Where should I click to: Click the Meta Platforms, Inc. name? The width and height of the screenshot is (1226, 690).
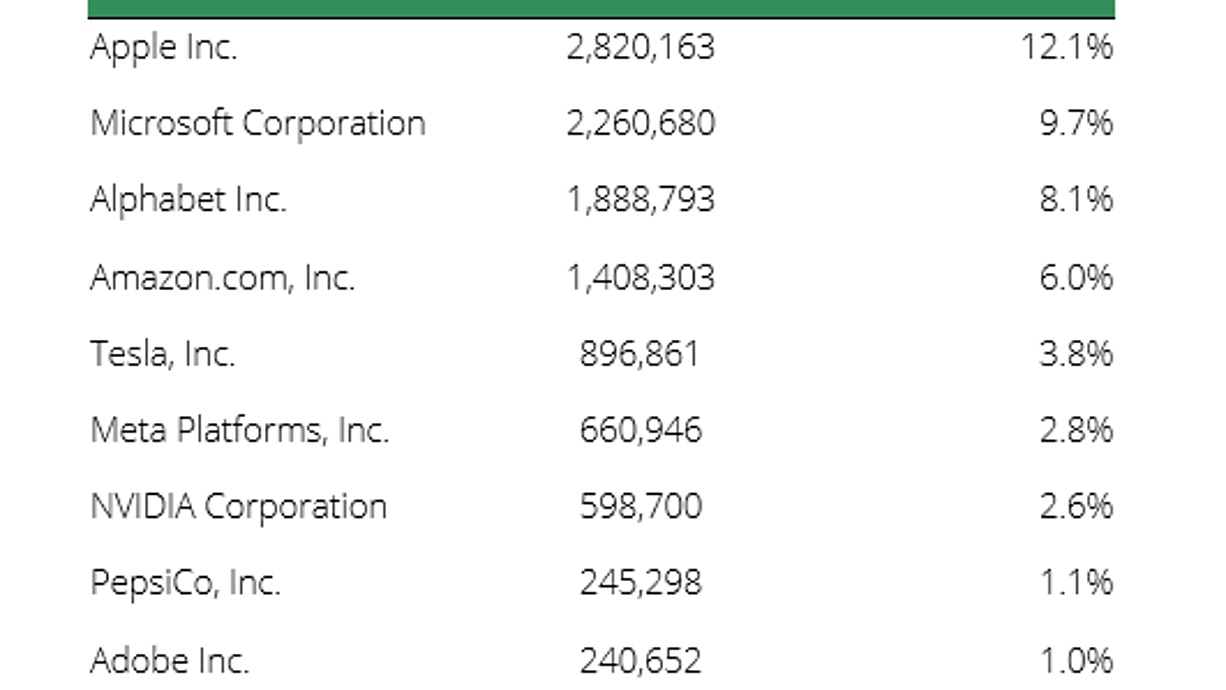click(240, 430)
